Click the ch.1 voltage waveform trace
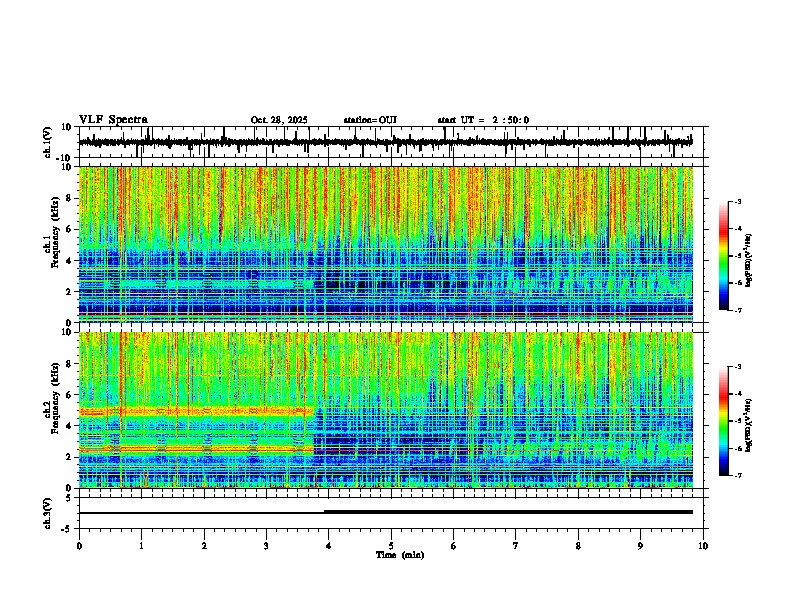This screenshot has height=612, width=792. tap(385, 142)
